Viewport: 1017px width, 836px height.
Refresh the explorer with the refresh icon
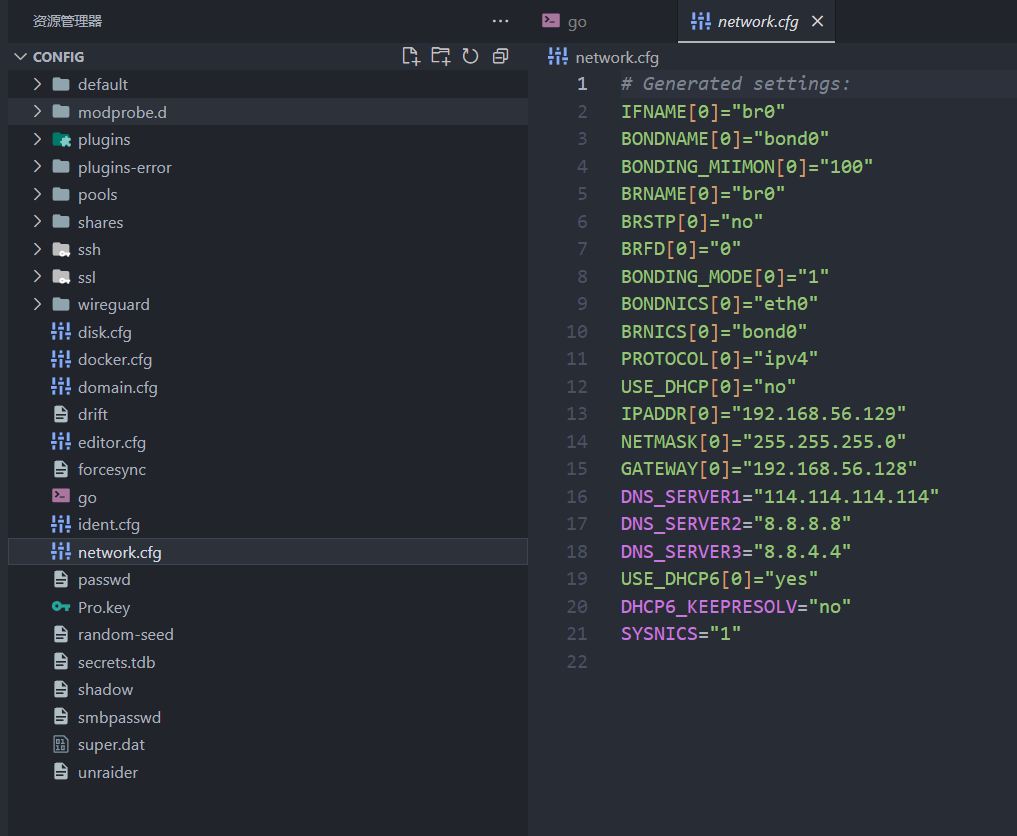pos(470,56)
